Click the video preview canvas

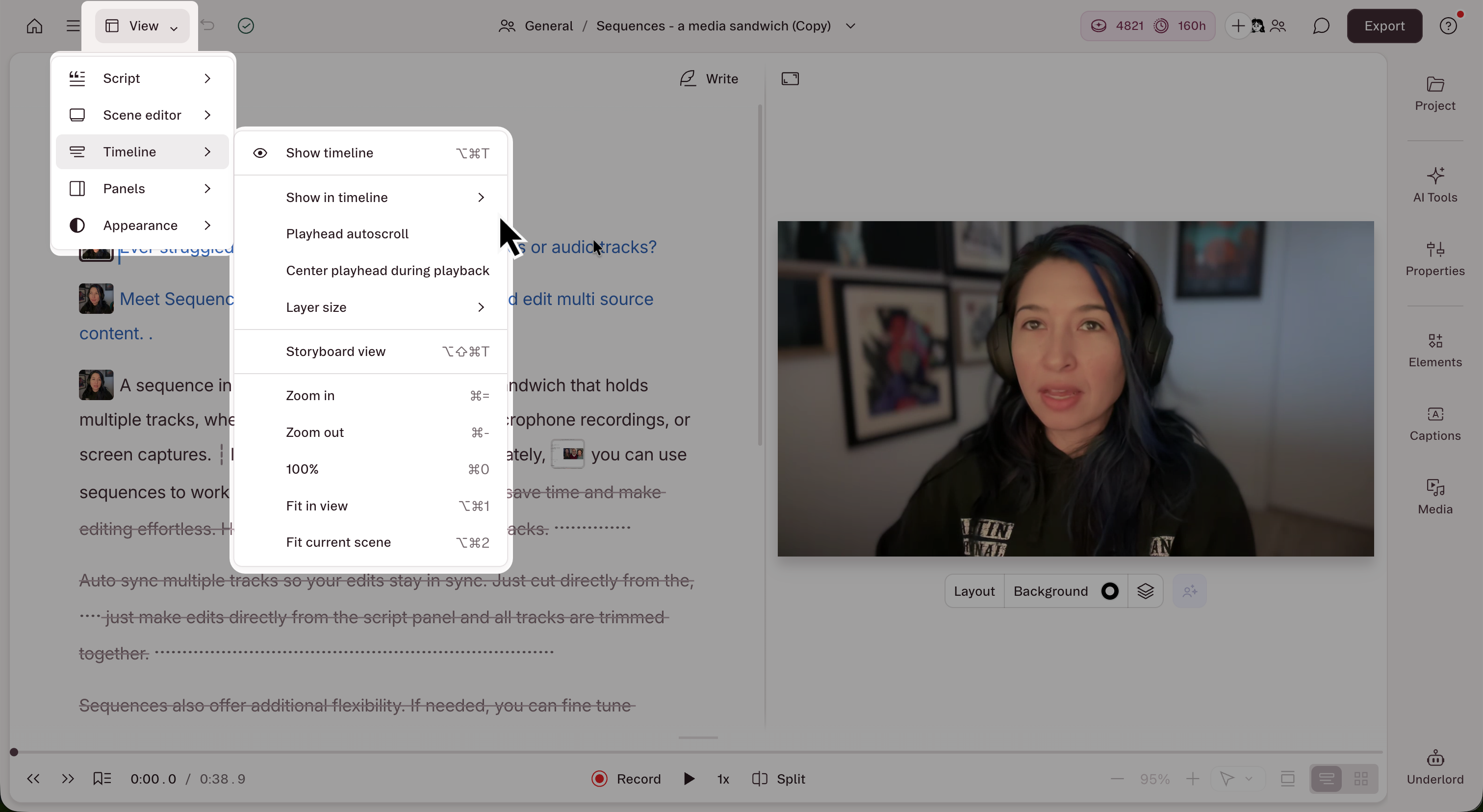1075,388
